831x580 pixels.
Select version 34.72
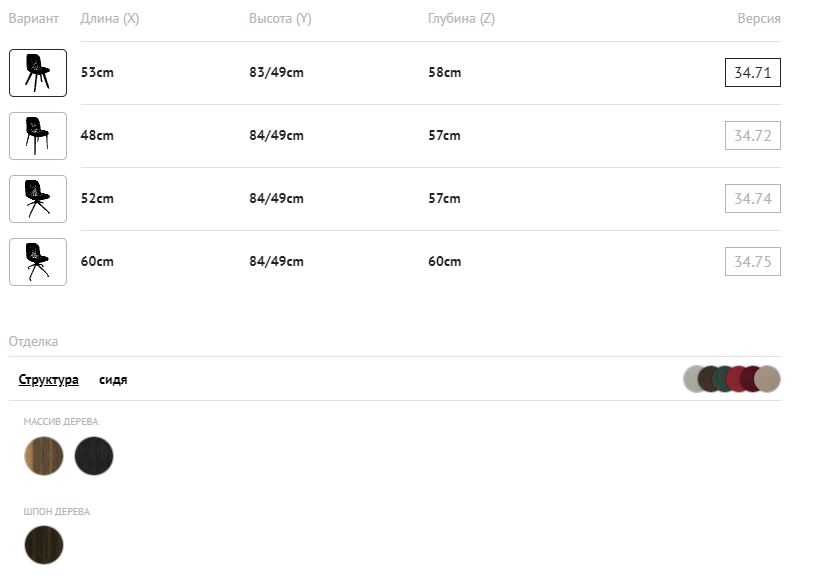[752, 136]
